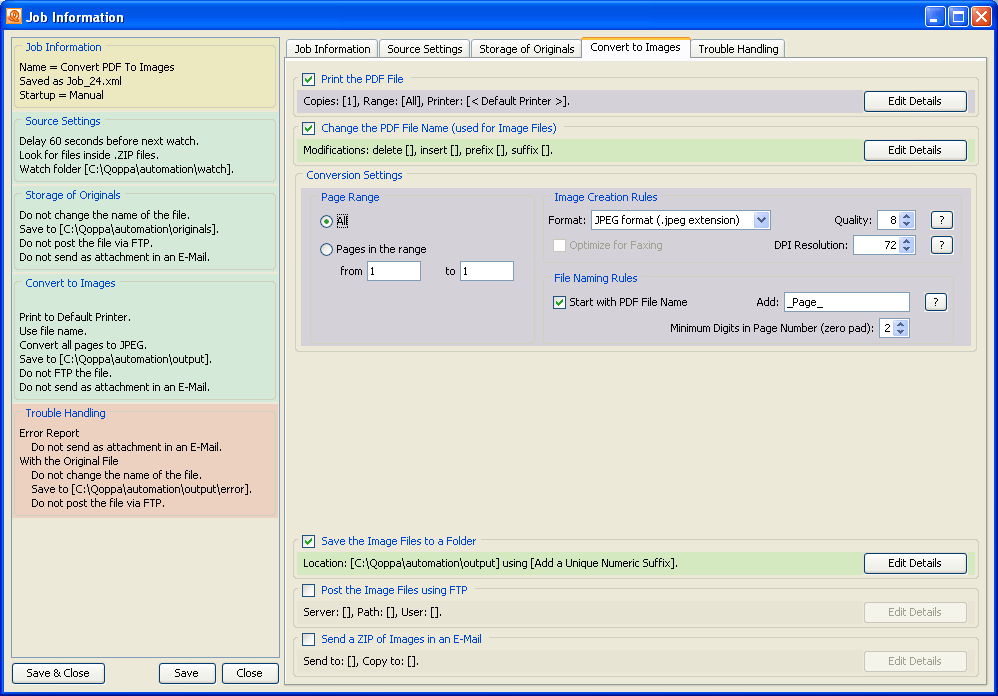Select Pages in the range radio button
Screen dimensions: 998x696
click(327, 249)
